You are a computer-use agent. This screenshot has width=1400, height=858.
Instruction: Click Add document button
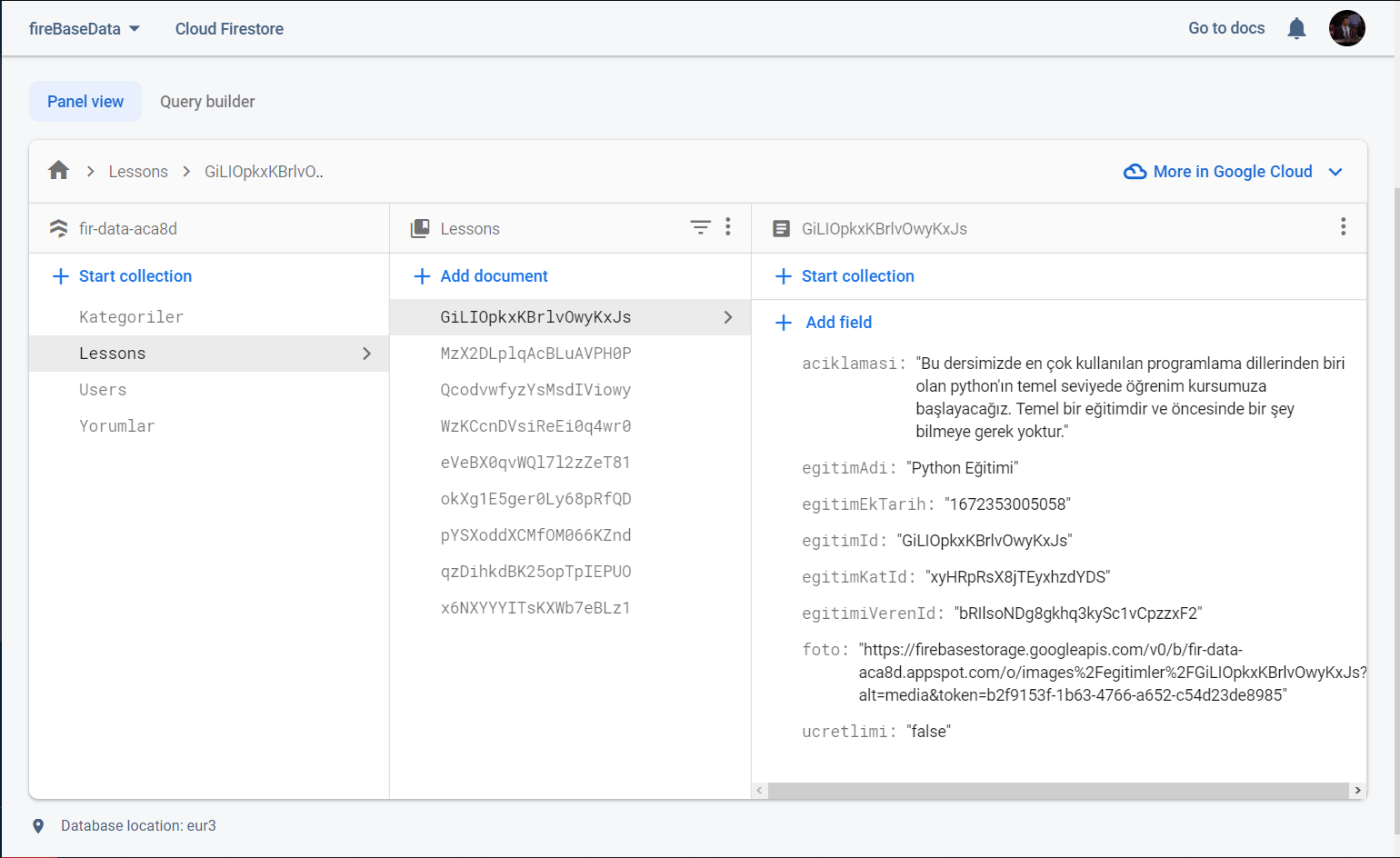click(x=481, y=276)
